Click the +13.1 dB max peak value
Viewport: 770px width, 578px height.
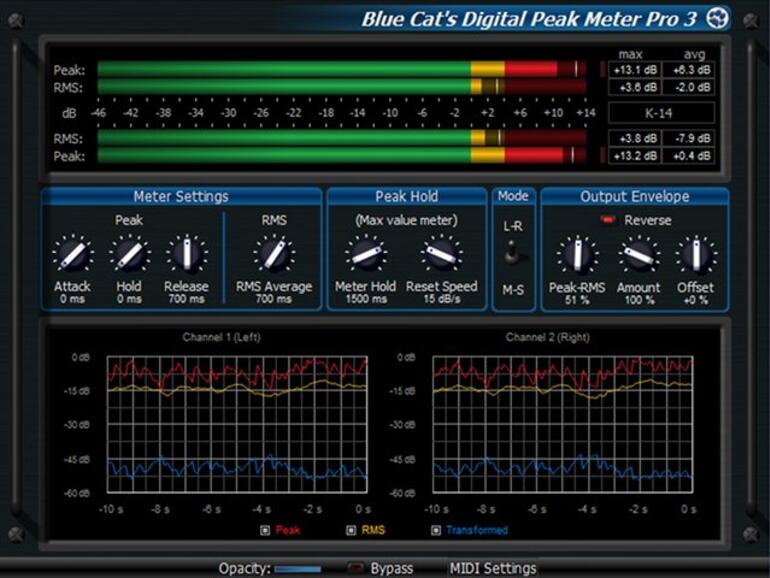[635, 70]
